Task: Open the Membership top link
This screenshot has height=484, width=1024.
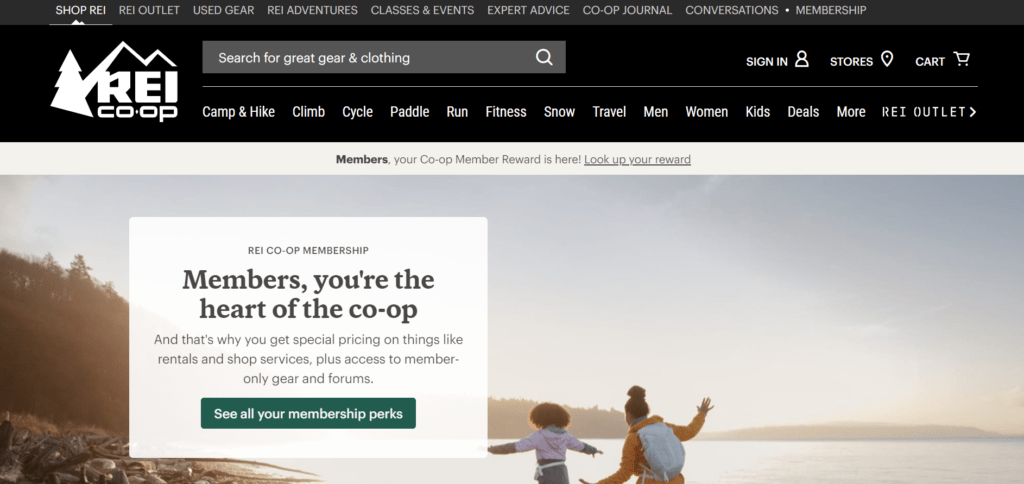Action: (831, 10)
